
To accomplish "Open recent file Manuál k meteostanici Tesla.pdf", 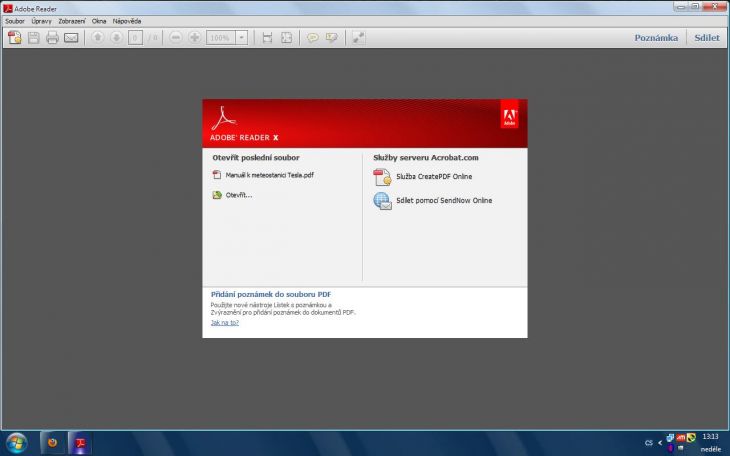I will 270,175.
